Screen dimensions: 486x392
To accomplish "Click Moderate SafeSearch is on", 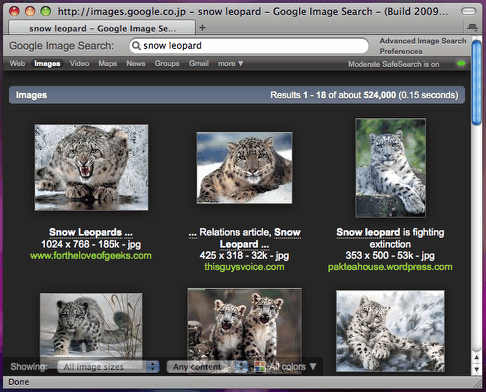I will coord(394,64).
